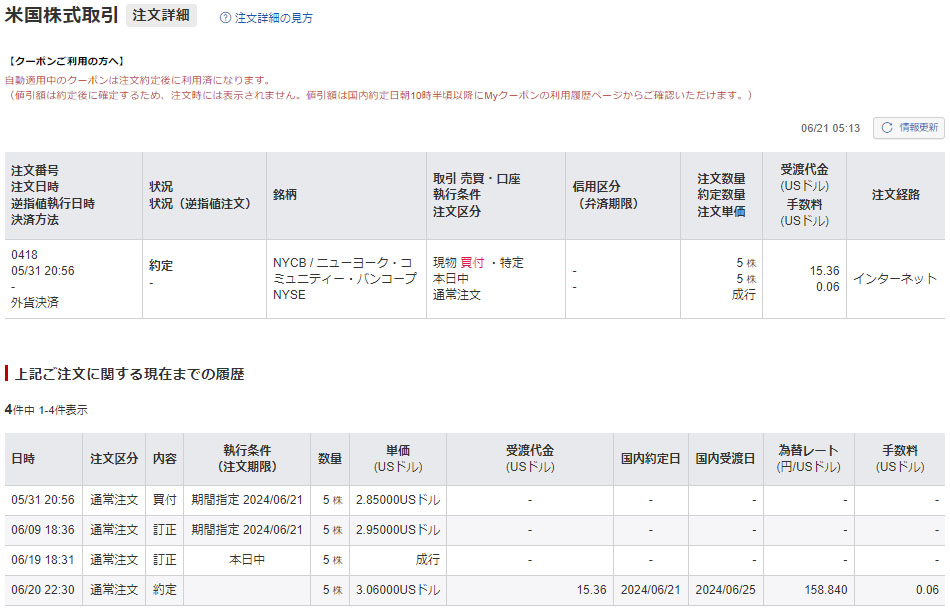
Task: Click the インターネット order route cell
Action: click(894, 279)
